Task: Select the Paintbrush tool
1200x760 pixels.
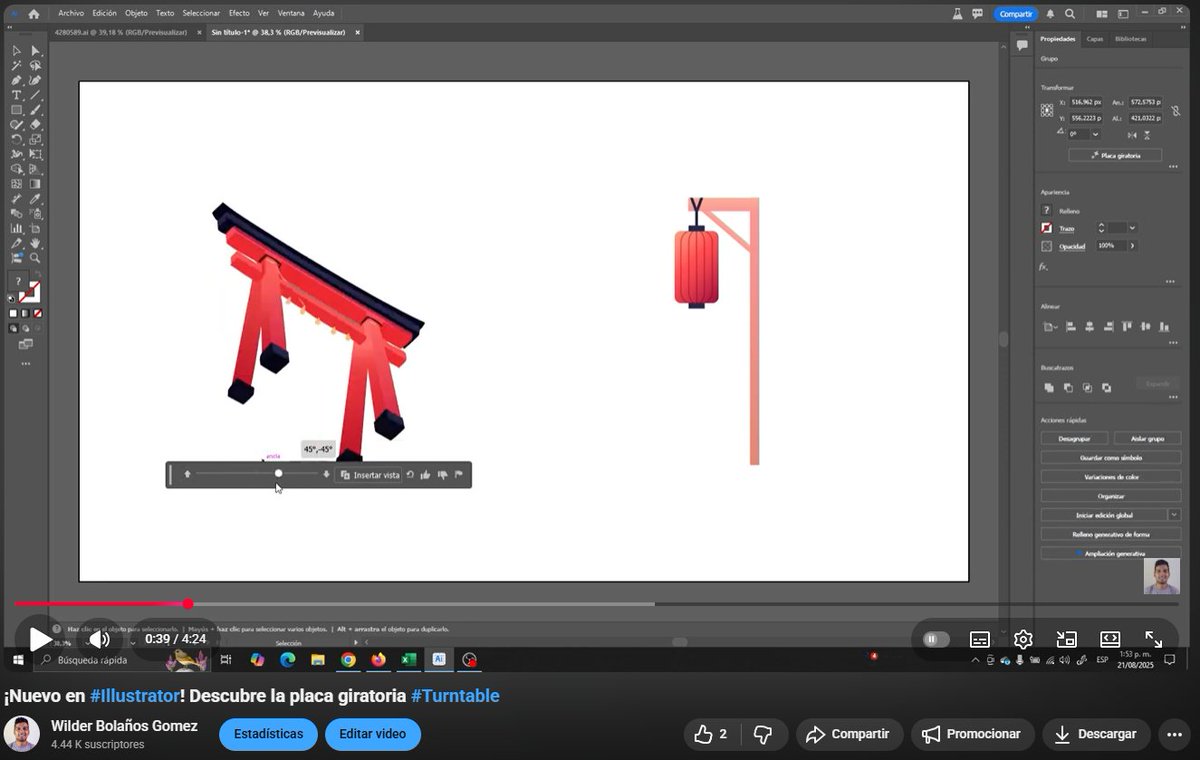Action: (36, 110)
